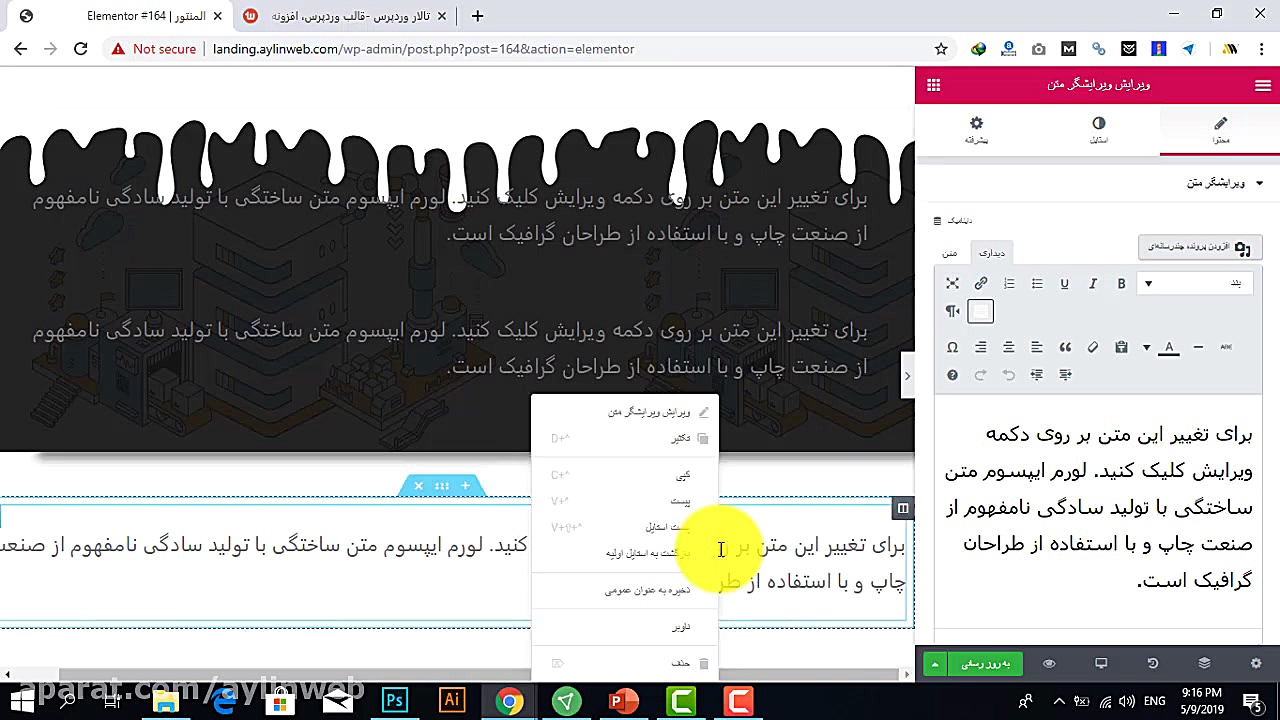1280x720 pixels.
Task: Collapse the ویرایشگر متن section
Action: coord(1221,183)
